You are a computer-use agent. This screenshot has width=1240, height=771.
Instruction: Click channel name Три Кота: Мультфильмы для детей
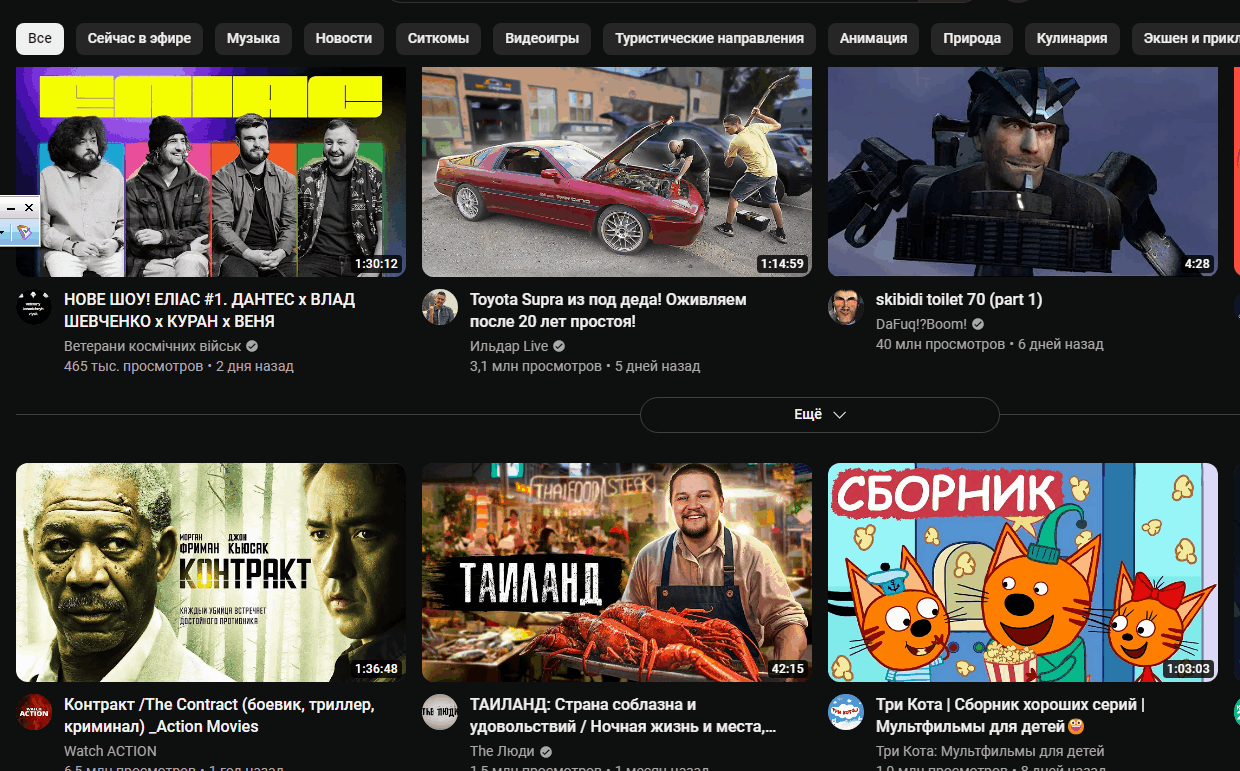point(990,751)
